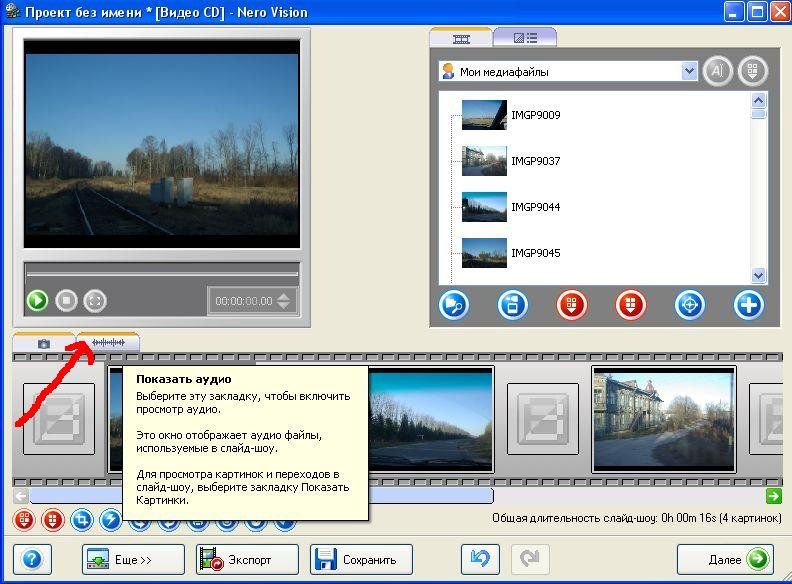The height and width of the screenshot is (584, 792).
Task: Click the preview timecode field
Action: [244, 301]
